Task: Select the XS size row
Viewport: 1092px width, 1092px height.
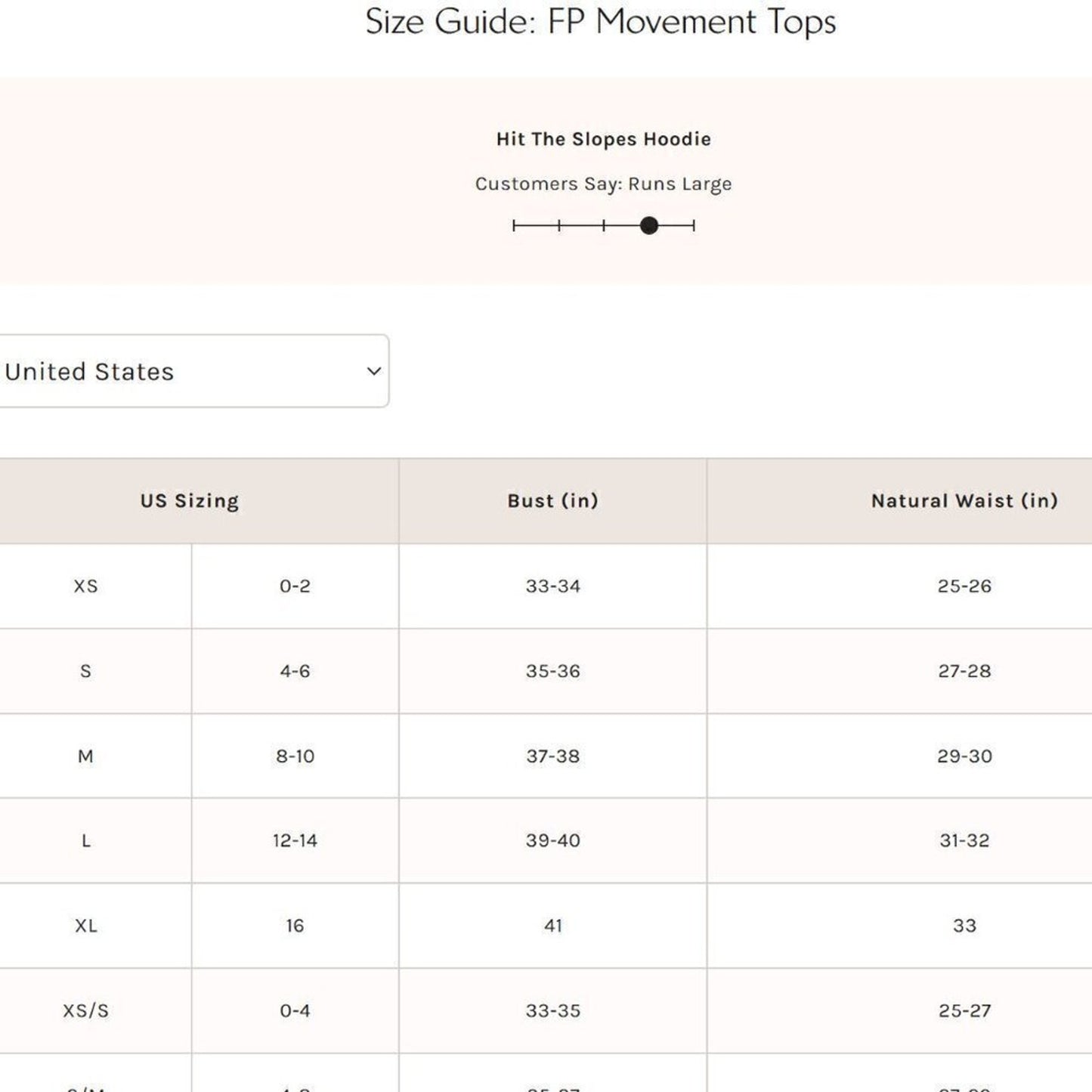Action: [85, 586]
